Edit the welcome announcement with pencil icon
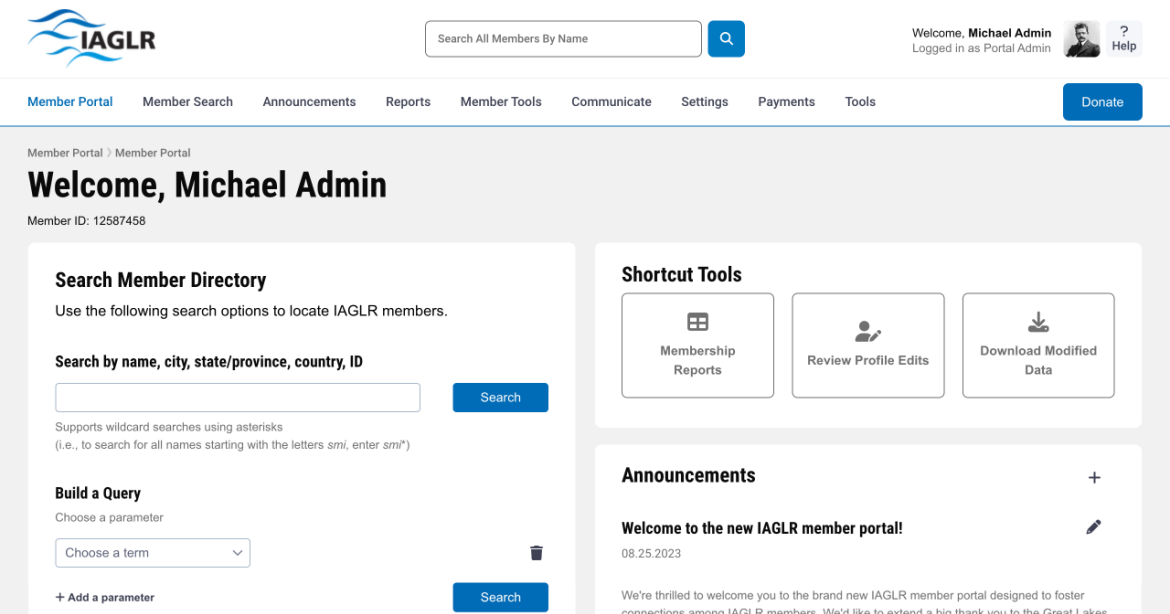 click(x=1094, y=527)
